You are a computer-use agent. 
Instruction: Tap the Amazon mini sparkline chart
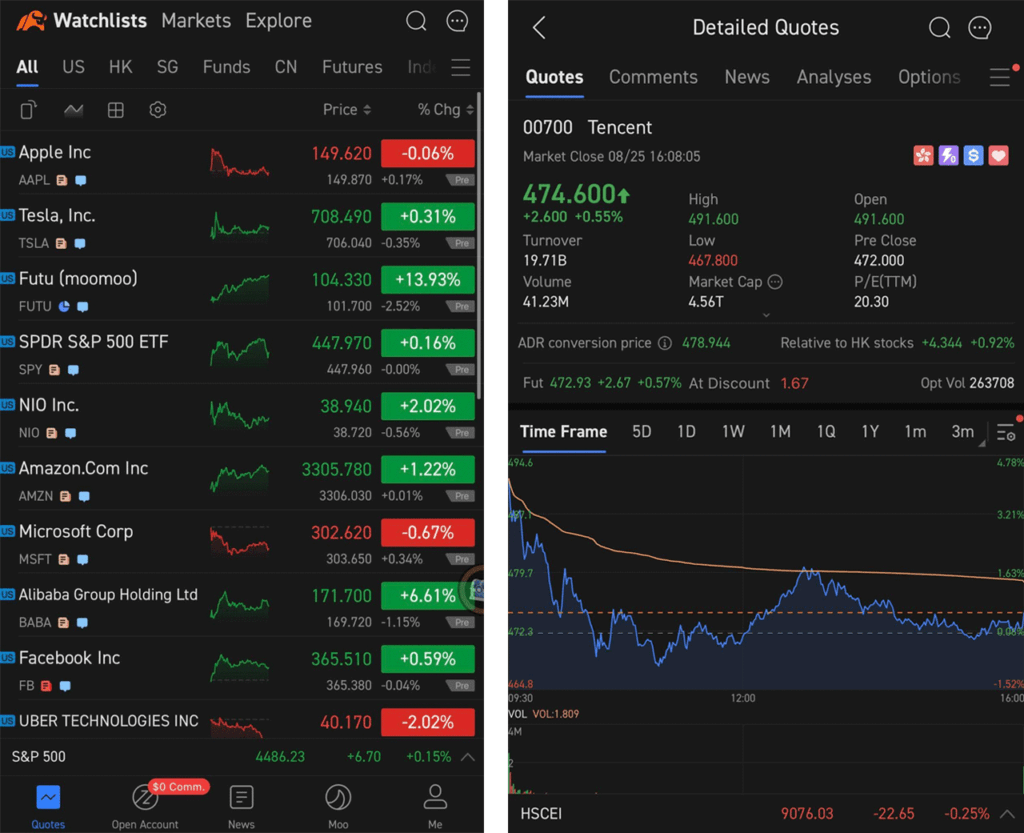tap(239, 479)
